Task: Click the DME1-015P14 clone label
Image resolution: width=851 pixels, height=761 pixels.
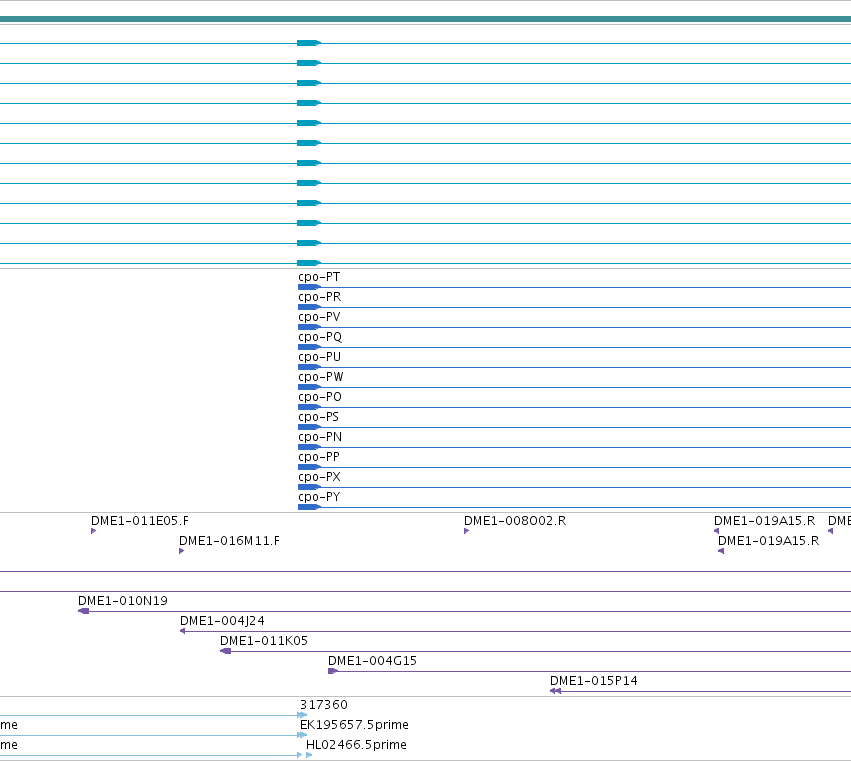Action: (x=594, y=681)
